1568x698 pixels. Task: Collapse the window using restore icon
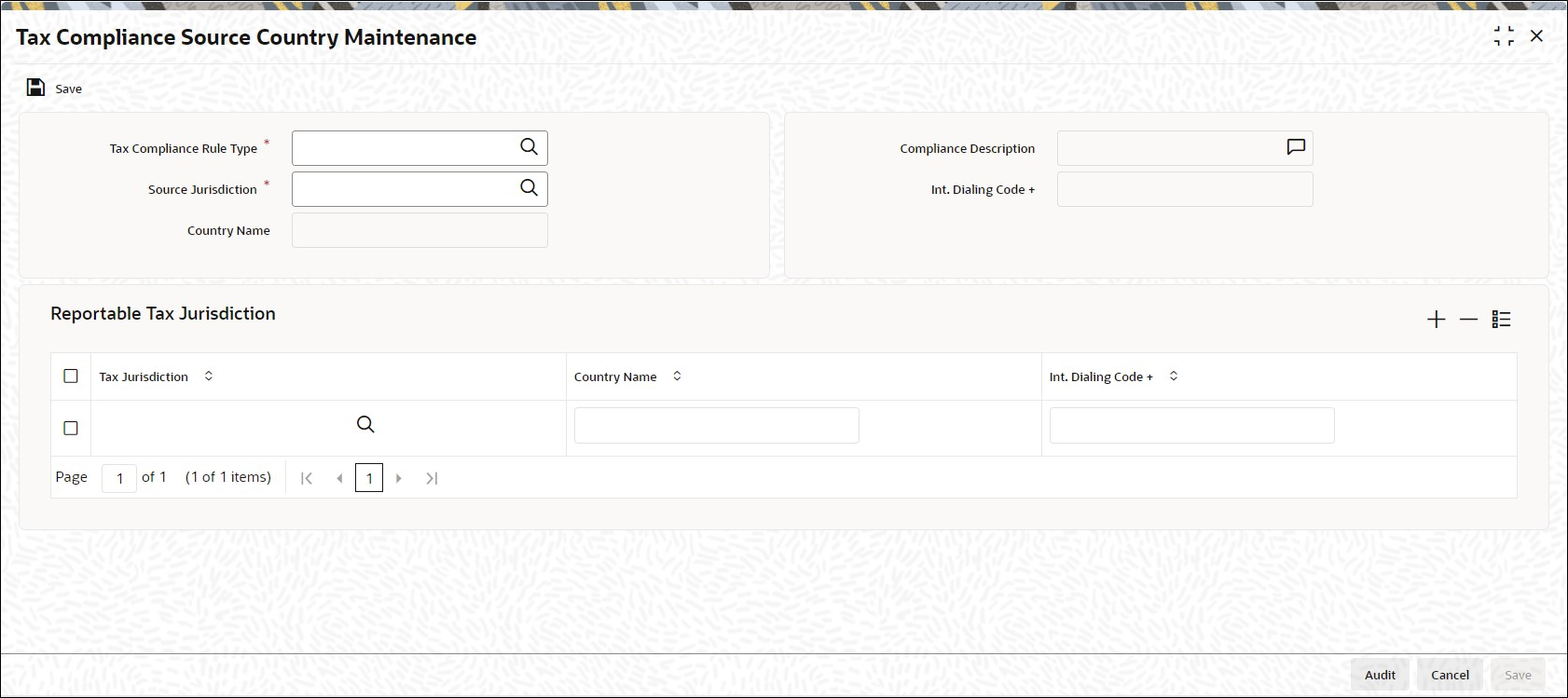[1504, 36]
